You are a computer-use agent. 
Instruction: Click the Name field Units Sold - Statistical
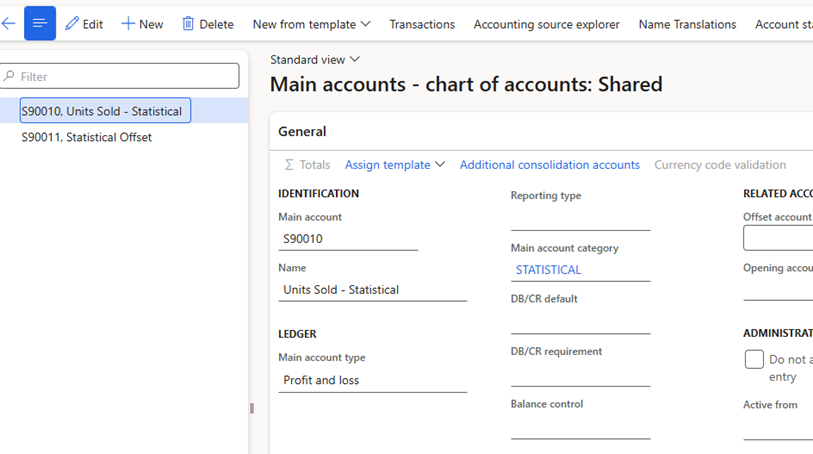[372, 290]
